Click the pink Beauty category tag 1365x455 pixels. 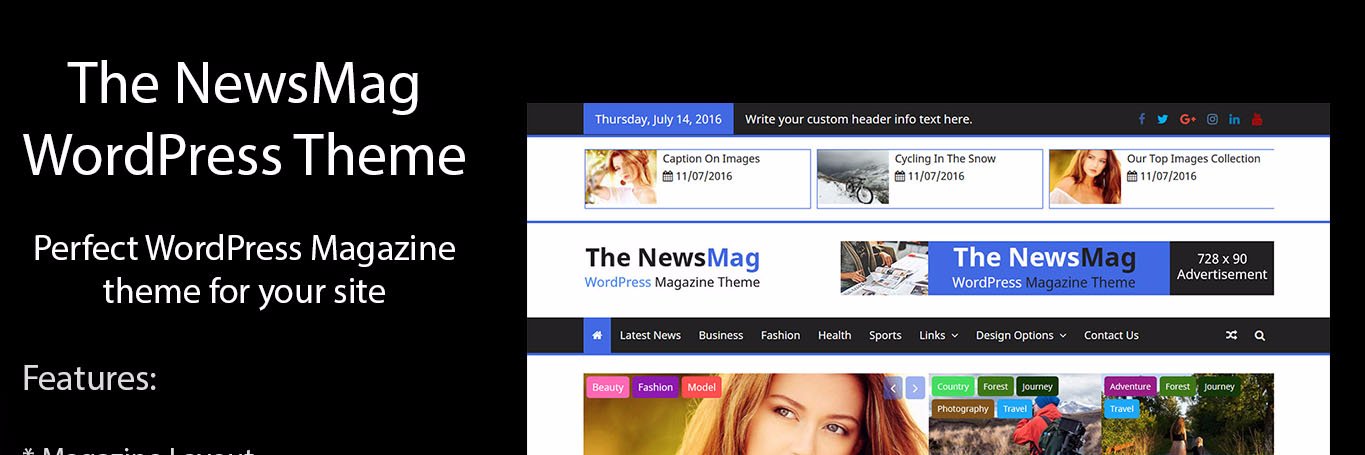[607, 387]
